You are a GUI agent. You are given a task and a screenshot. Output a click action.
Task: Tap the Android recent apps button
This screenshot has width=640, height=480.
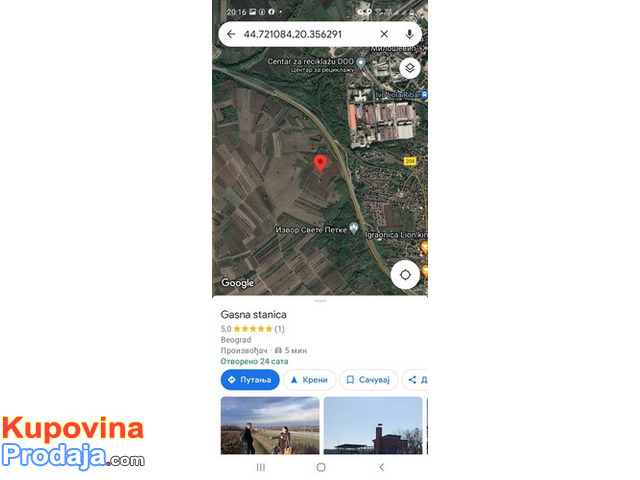coord(261,467)
